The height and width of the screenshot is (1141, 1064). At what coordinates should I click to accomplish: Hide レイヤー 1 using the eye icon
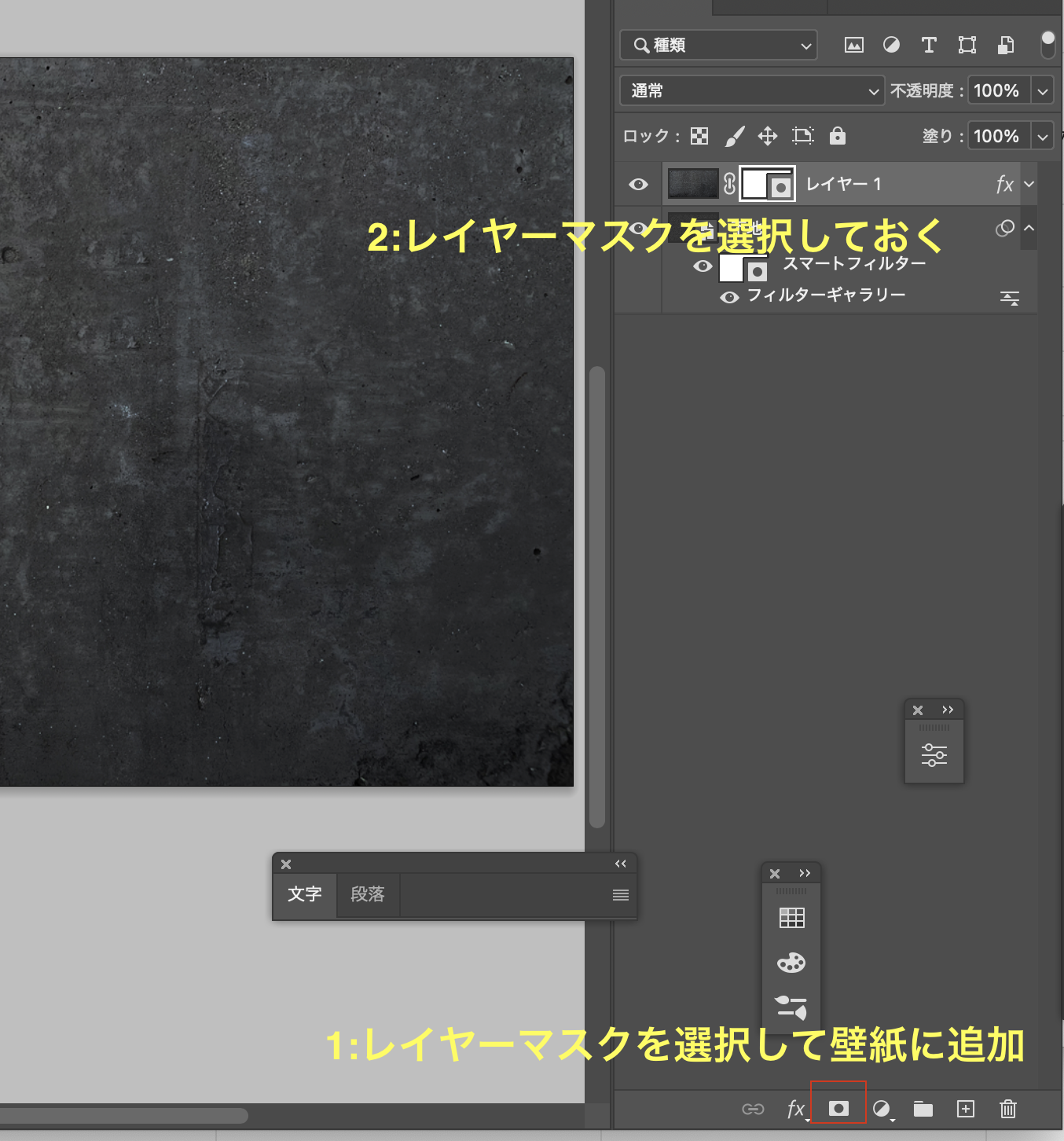(639, 185)
